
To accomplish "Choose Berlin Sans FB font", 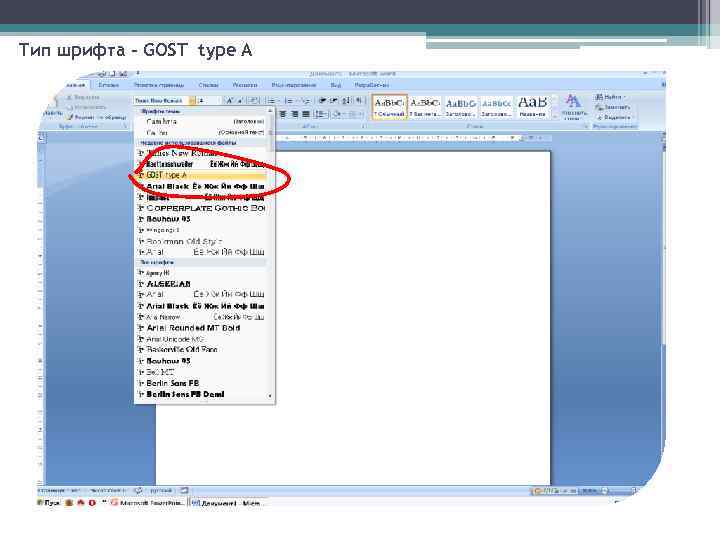I will pyautogui.click(x=202, y=383).
